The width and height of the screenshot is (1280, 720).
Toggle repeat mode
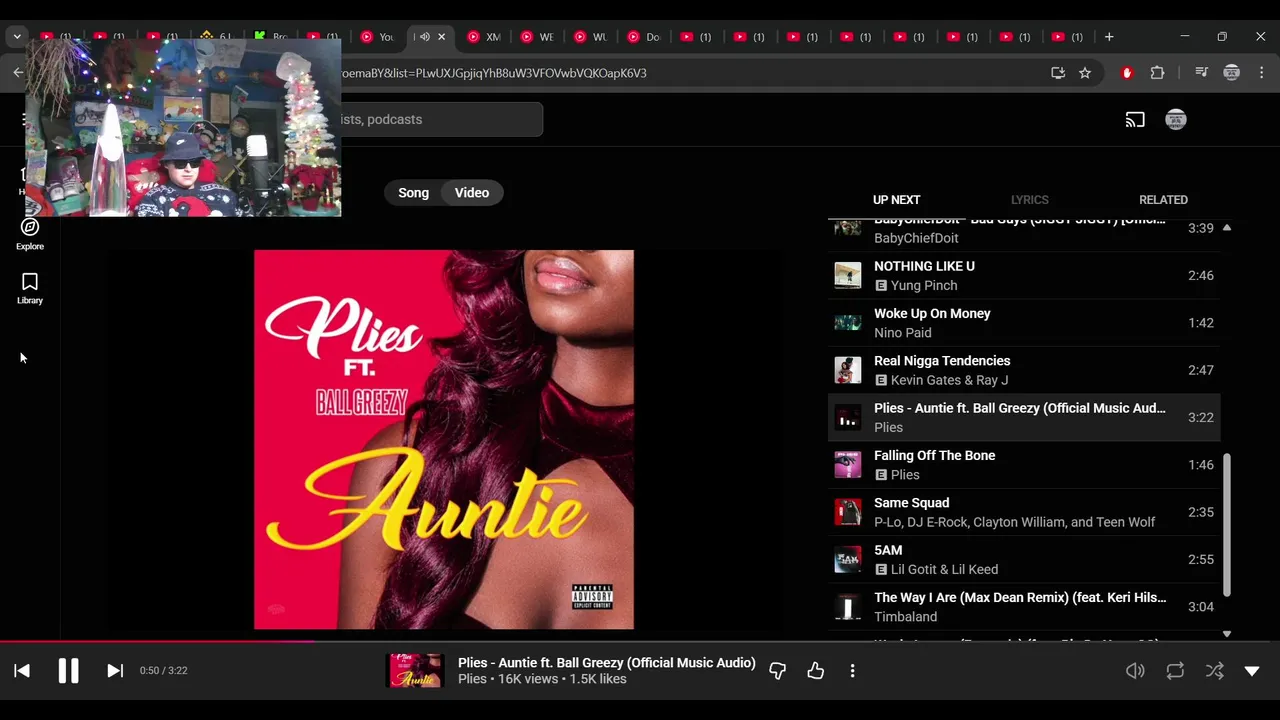(x=1175, y=671)
